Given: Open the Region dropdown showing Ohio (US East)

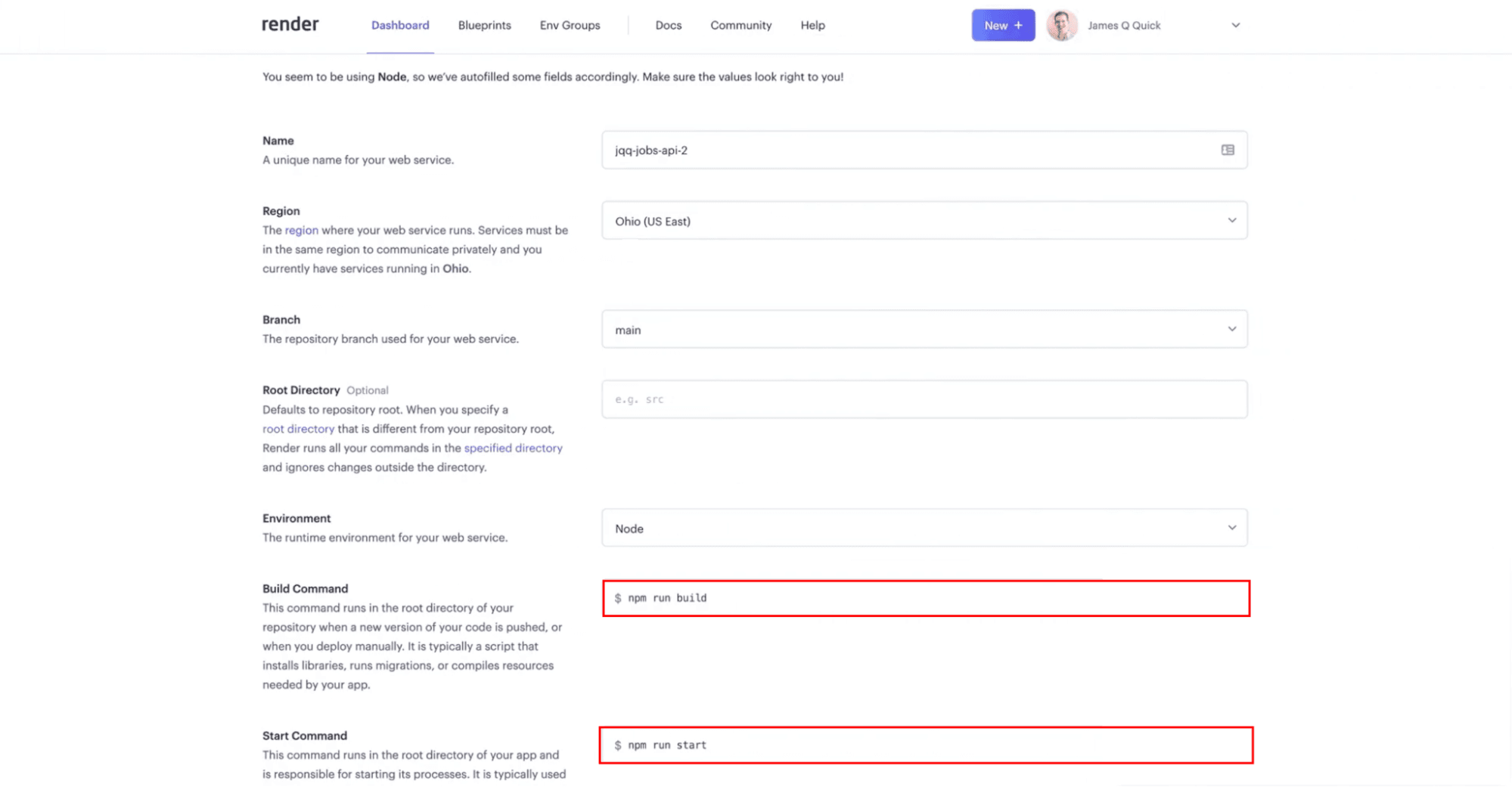Looking at the screenshot, I should coord(924,221).
